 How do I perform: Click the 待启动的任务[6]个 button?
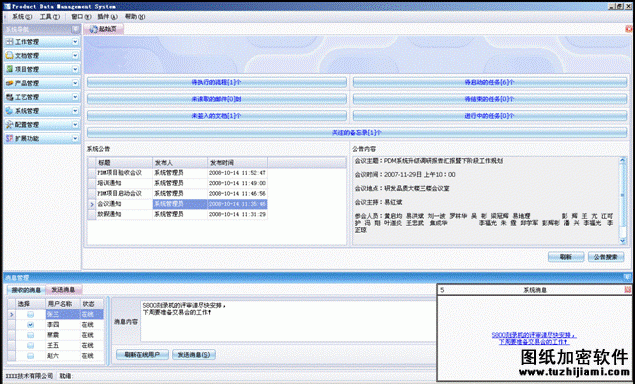[x=490, y=82]
